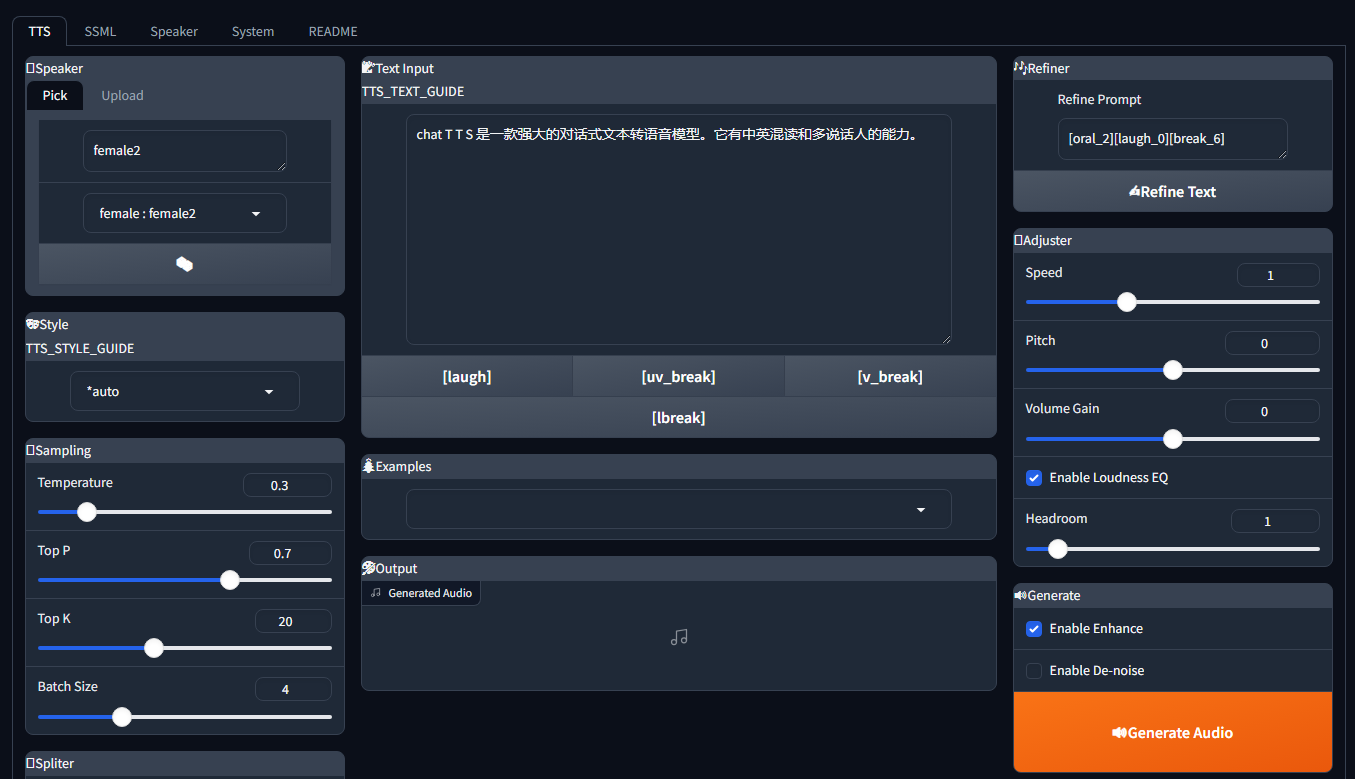Switch to the Upload speaker tab
This screenshot has height=779, width=1355.
coord(122,96)
